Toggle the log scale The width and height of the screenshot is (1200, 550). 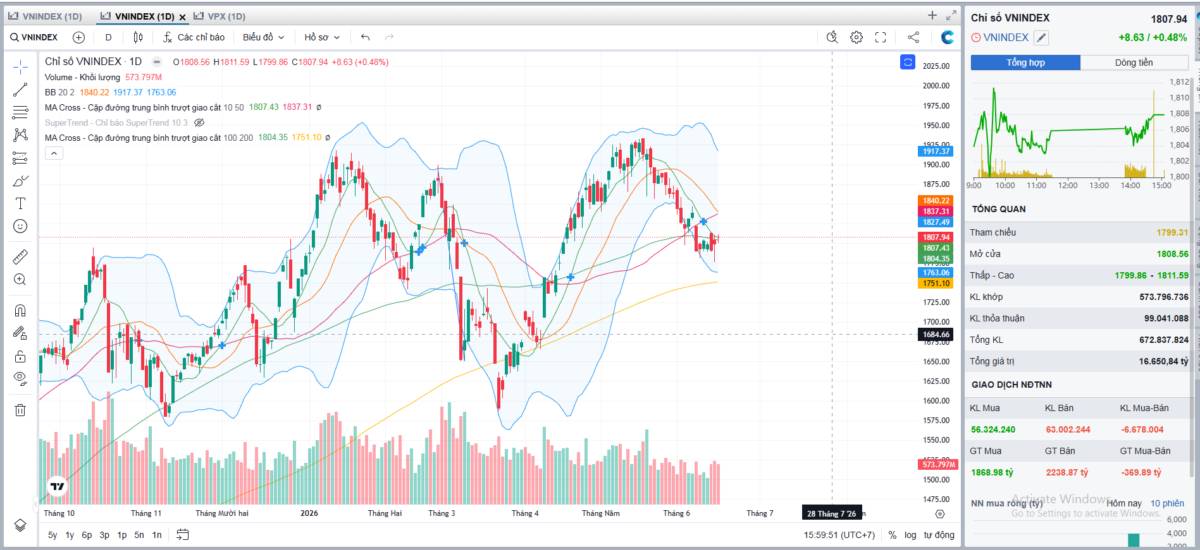coord(910,535)
